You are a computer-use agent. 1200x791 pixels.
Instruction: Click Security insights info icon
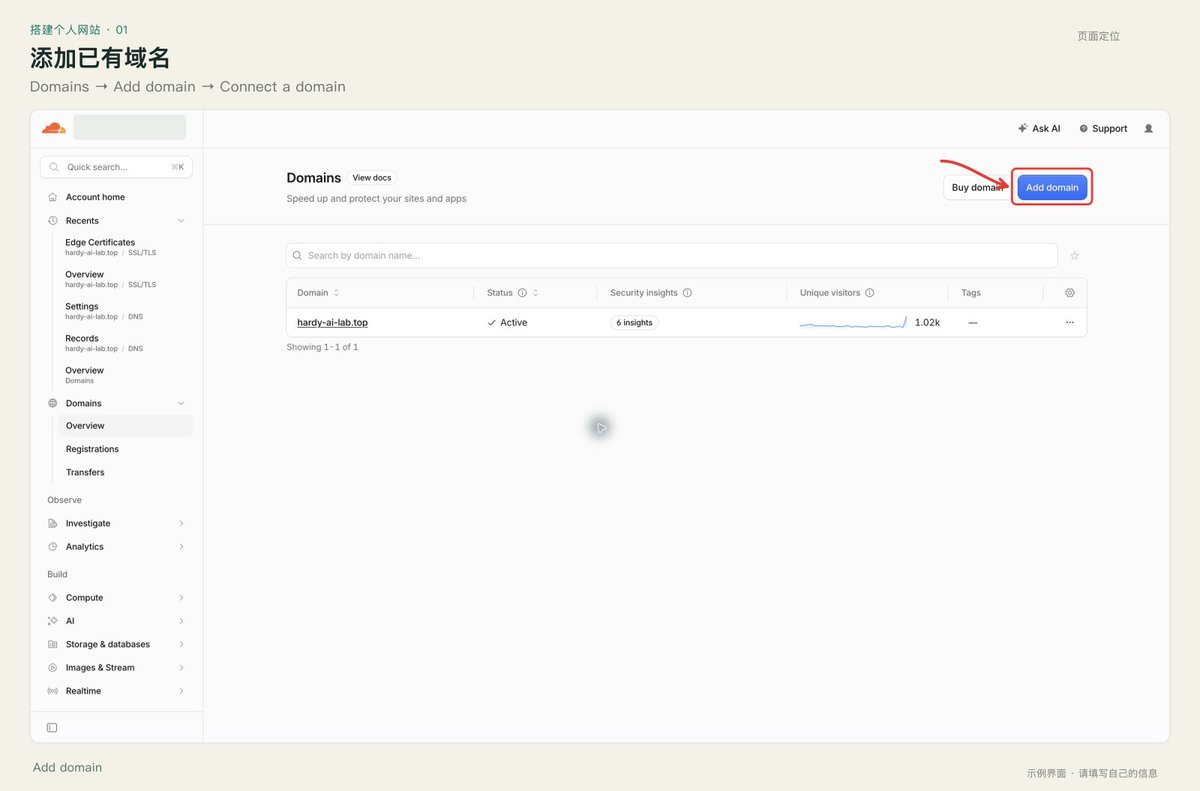[x=687, y=293]
